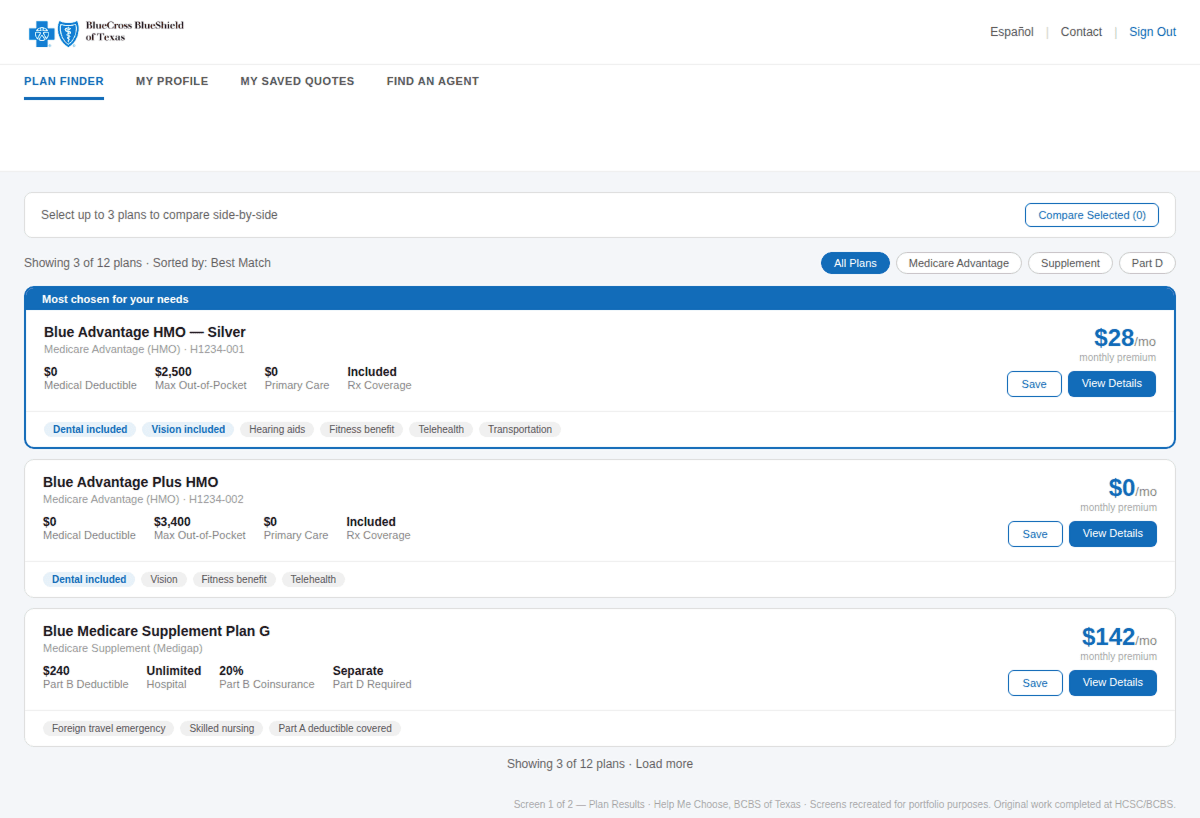1200x818 pixels.
Task: Click Fitness benefit tag on Plus HMO
Action: click(235, 579)
